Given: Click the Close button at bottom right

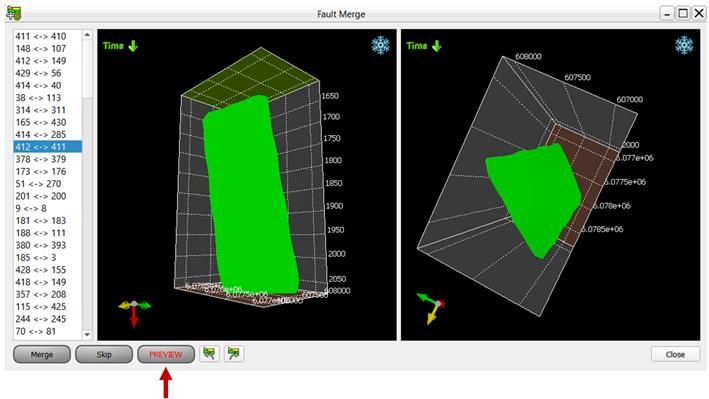Looking at the screenshot, I should point(676,354).
